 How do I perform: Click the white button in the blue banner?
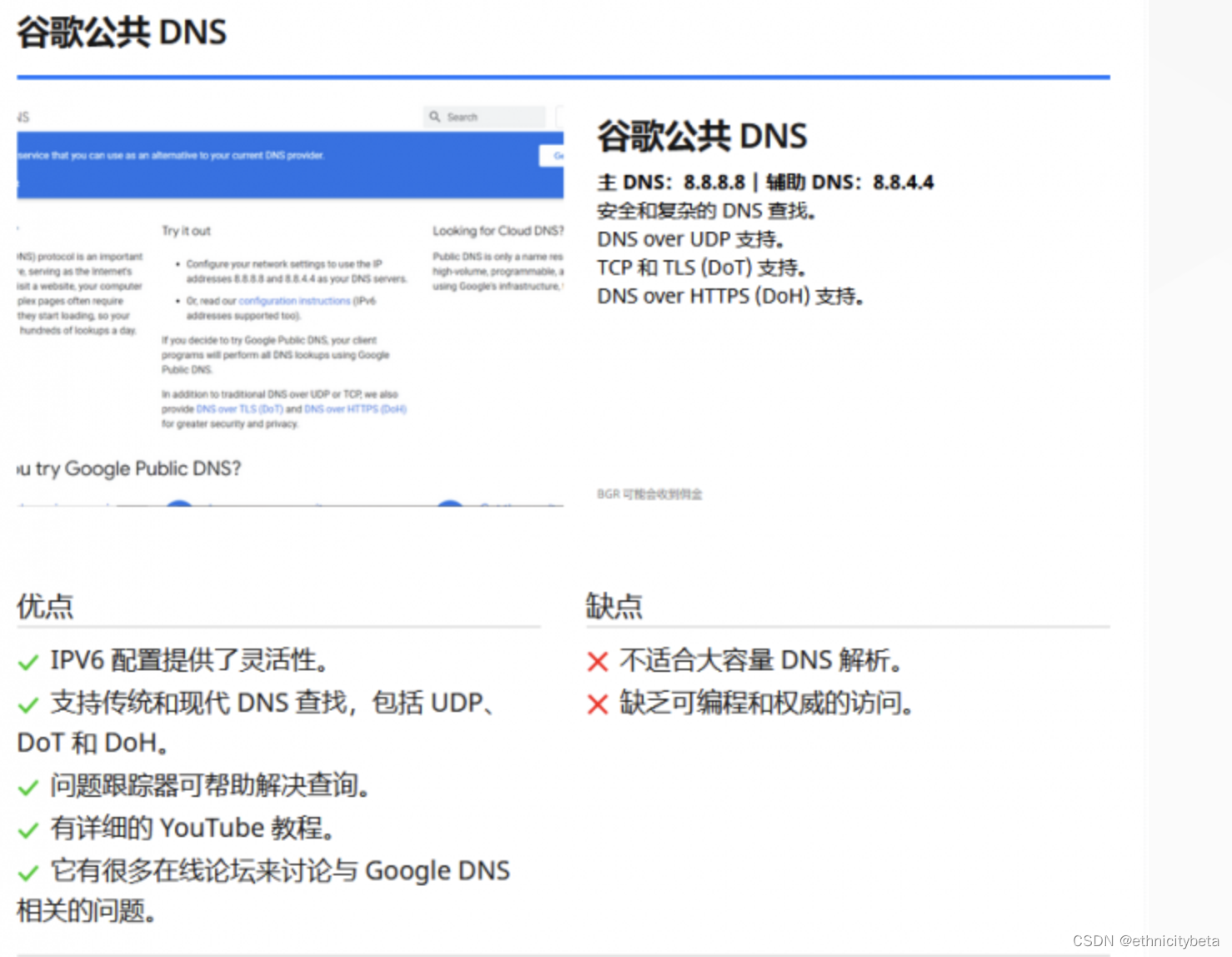click(x=552, y=156)
